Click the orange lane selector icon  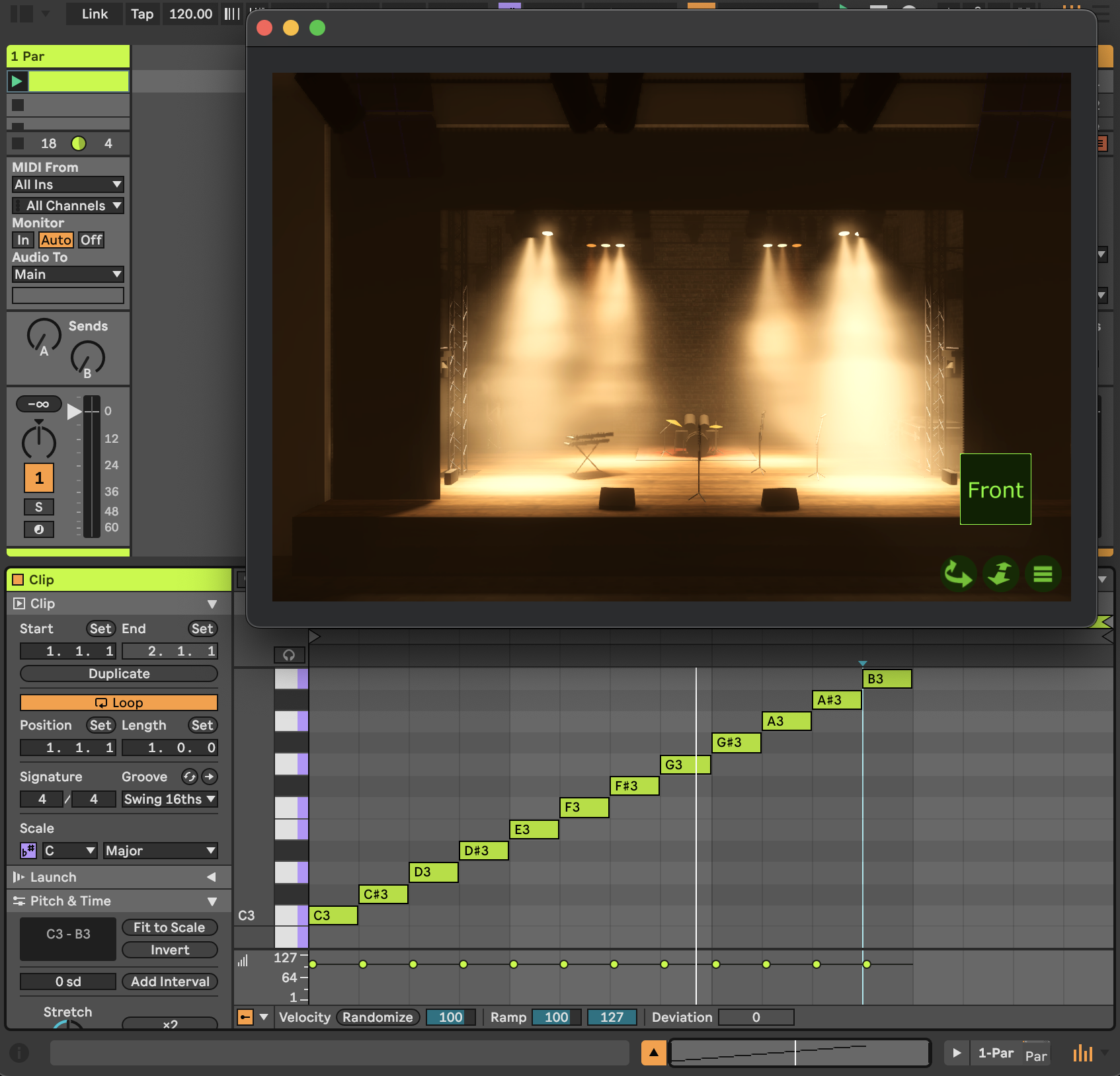pos(245,1017)
